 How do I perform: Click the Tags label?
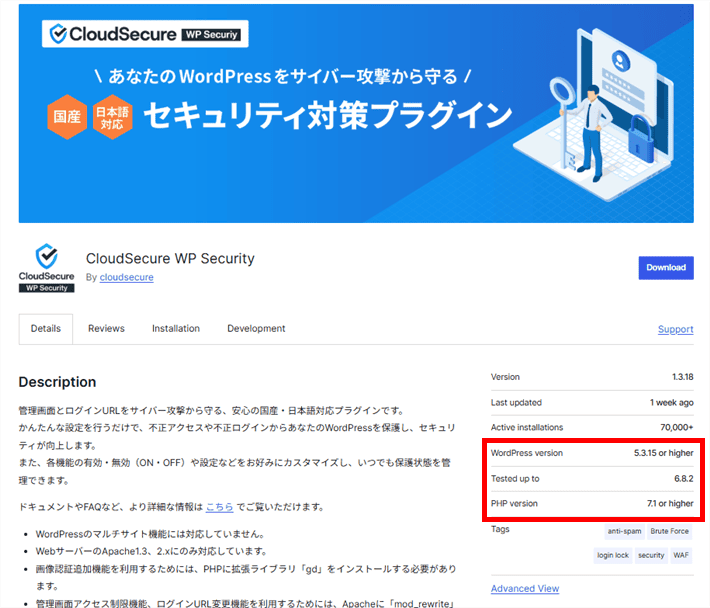point(500,529)
